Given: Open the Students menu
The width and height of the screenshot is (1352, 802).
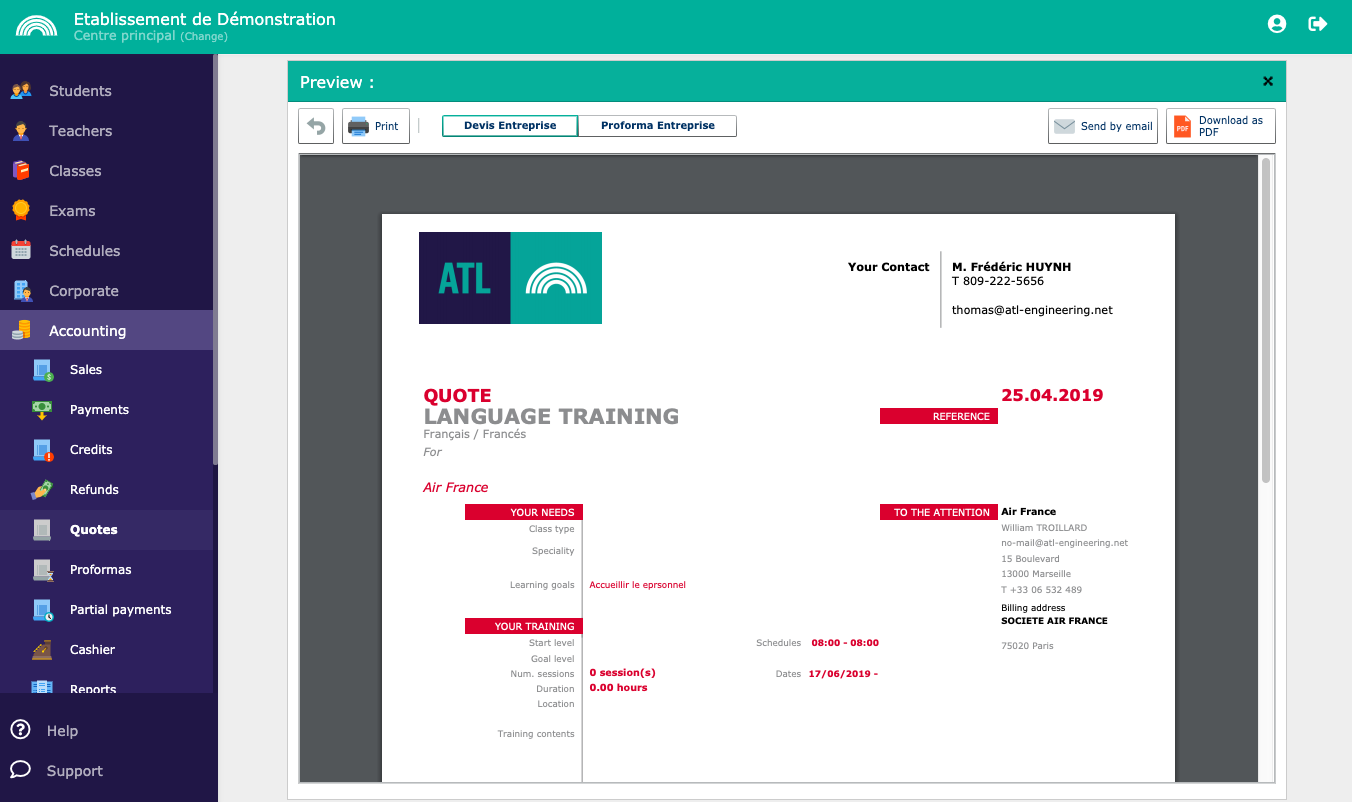Looking at the screenshot, I should pyautogui.click(x=106, y=90).
